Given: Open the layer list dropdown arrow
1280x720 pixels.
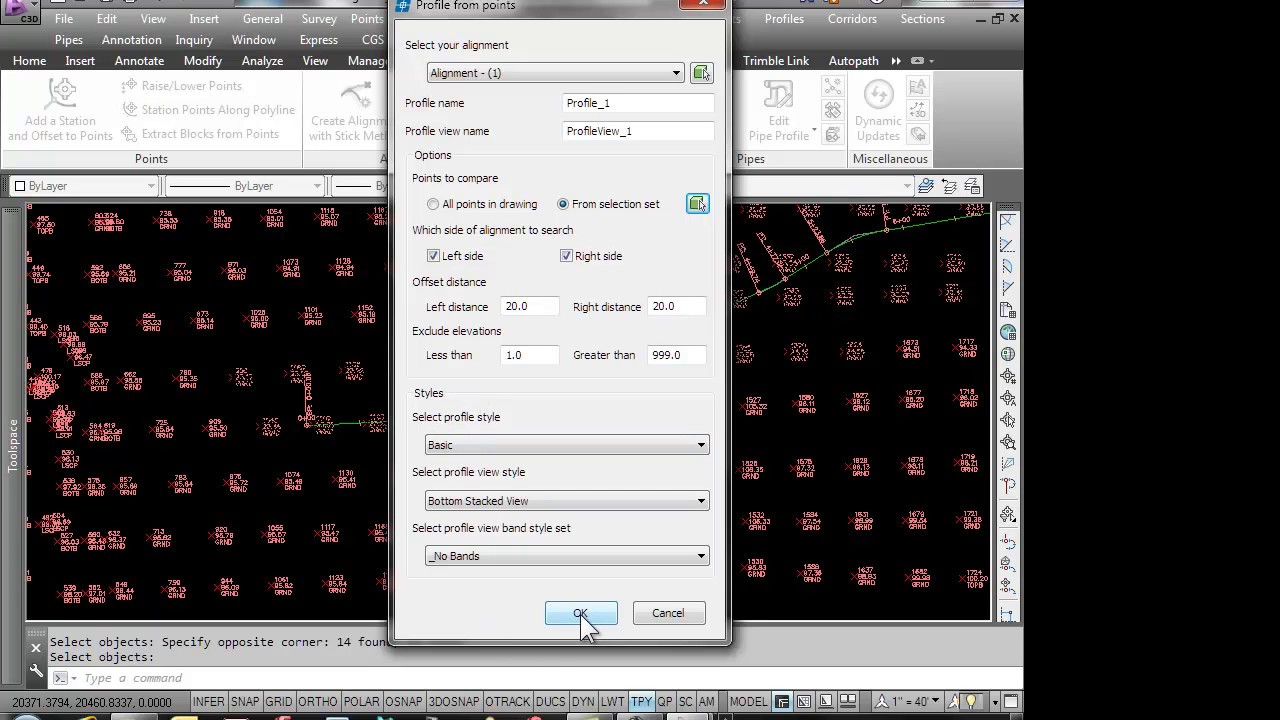Looking at the screenshot, I should point(907,186).
